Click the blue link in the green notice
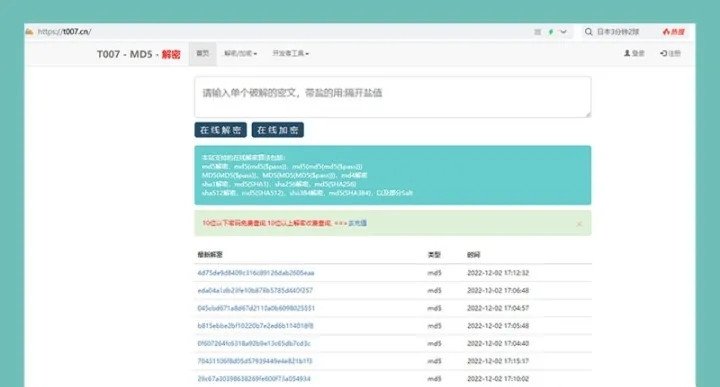720x387 pixels. click(x=357, y=223)
